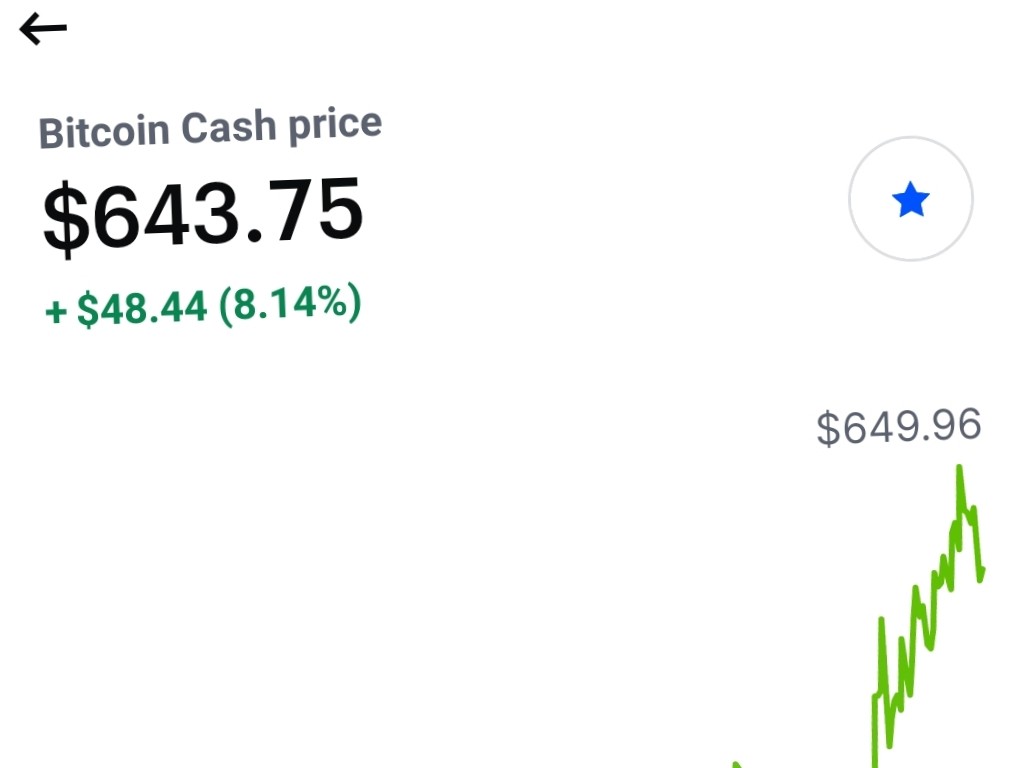Click the dip just below the chart's peak
The width and height of the screenshot is (1024, 768).
click(967, 514)
